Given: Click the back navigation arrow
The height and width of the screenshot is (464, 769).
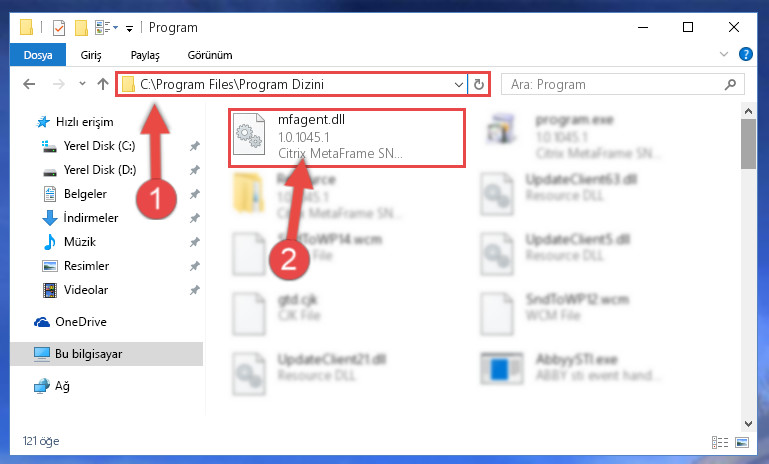Looking at the screenshot, I should pos(29,84).
